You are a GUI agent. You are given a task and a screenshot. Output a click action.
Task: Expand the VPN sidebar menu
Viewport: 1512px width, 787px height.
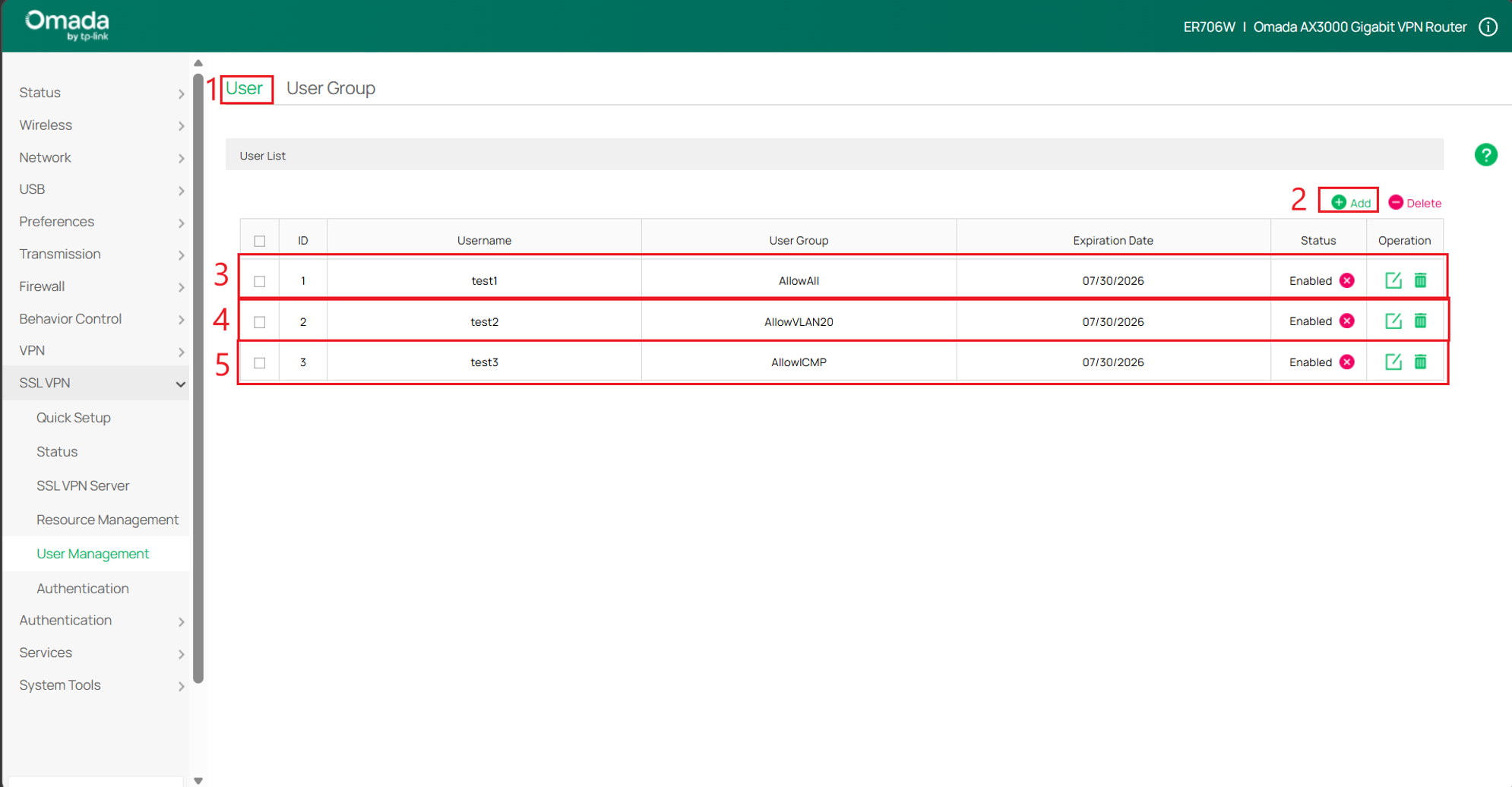[96, 351]
